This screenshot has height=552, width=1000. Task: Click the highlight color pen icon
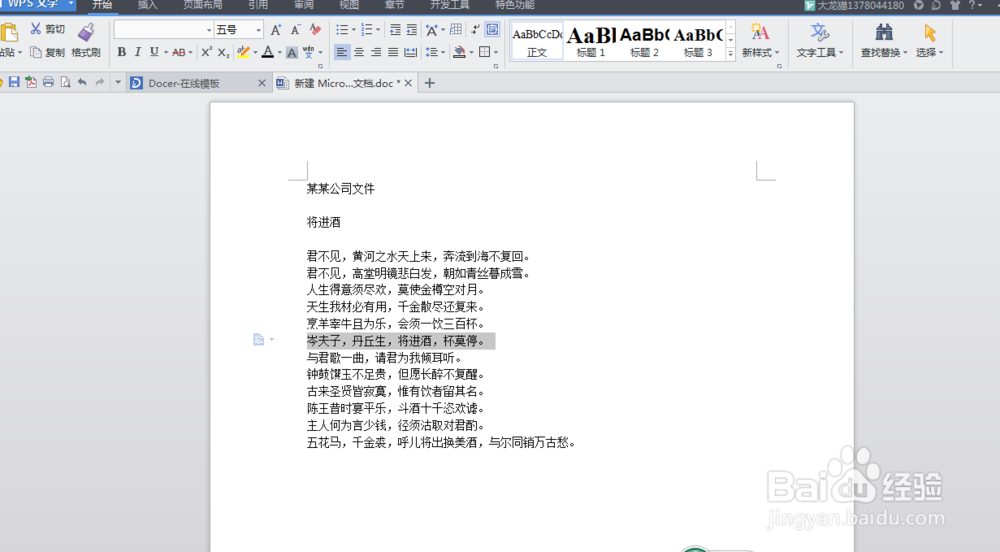243,52
